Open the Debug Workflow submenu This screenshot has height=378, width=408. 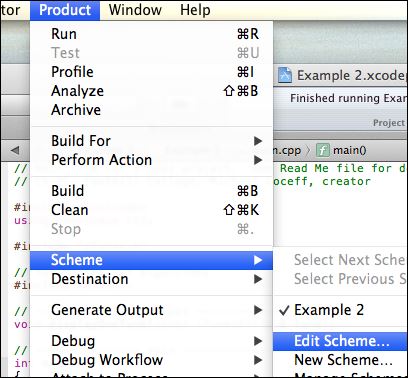[151, 360]
